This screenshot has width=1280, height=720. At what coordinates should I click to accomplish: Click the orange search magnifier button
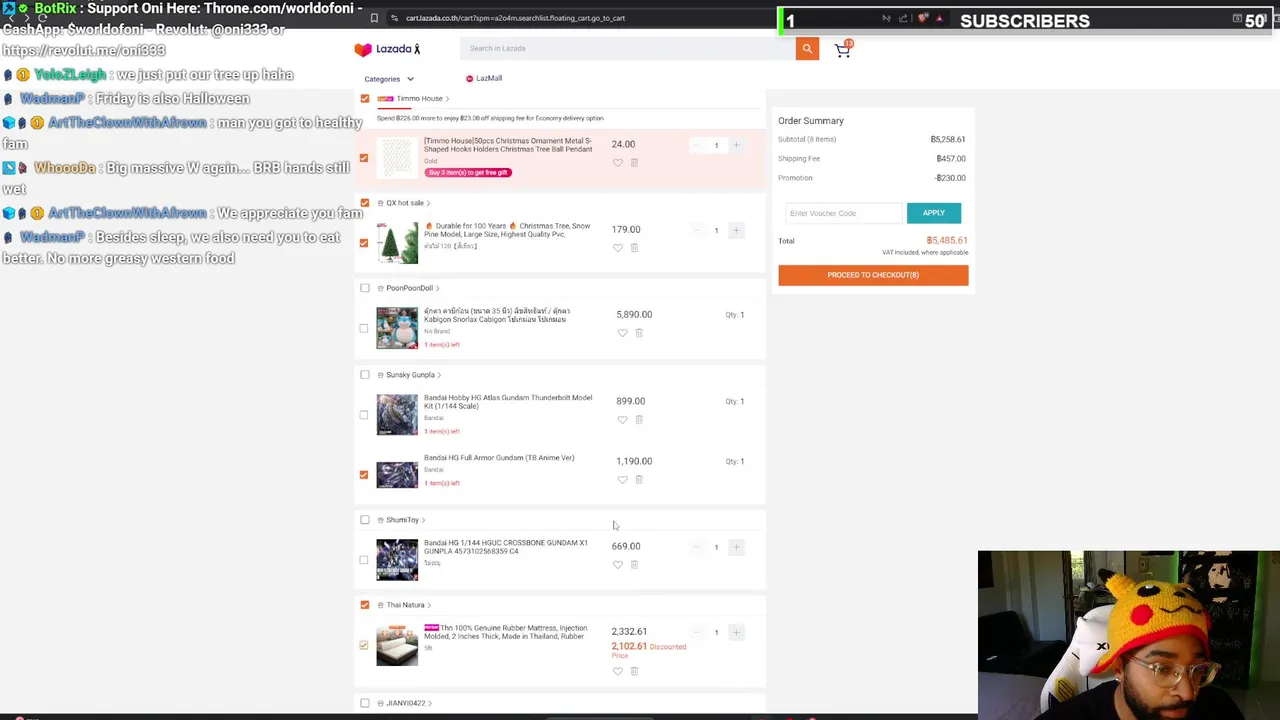click(807, 48)
